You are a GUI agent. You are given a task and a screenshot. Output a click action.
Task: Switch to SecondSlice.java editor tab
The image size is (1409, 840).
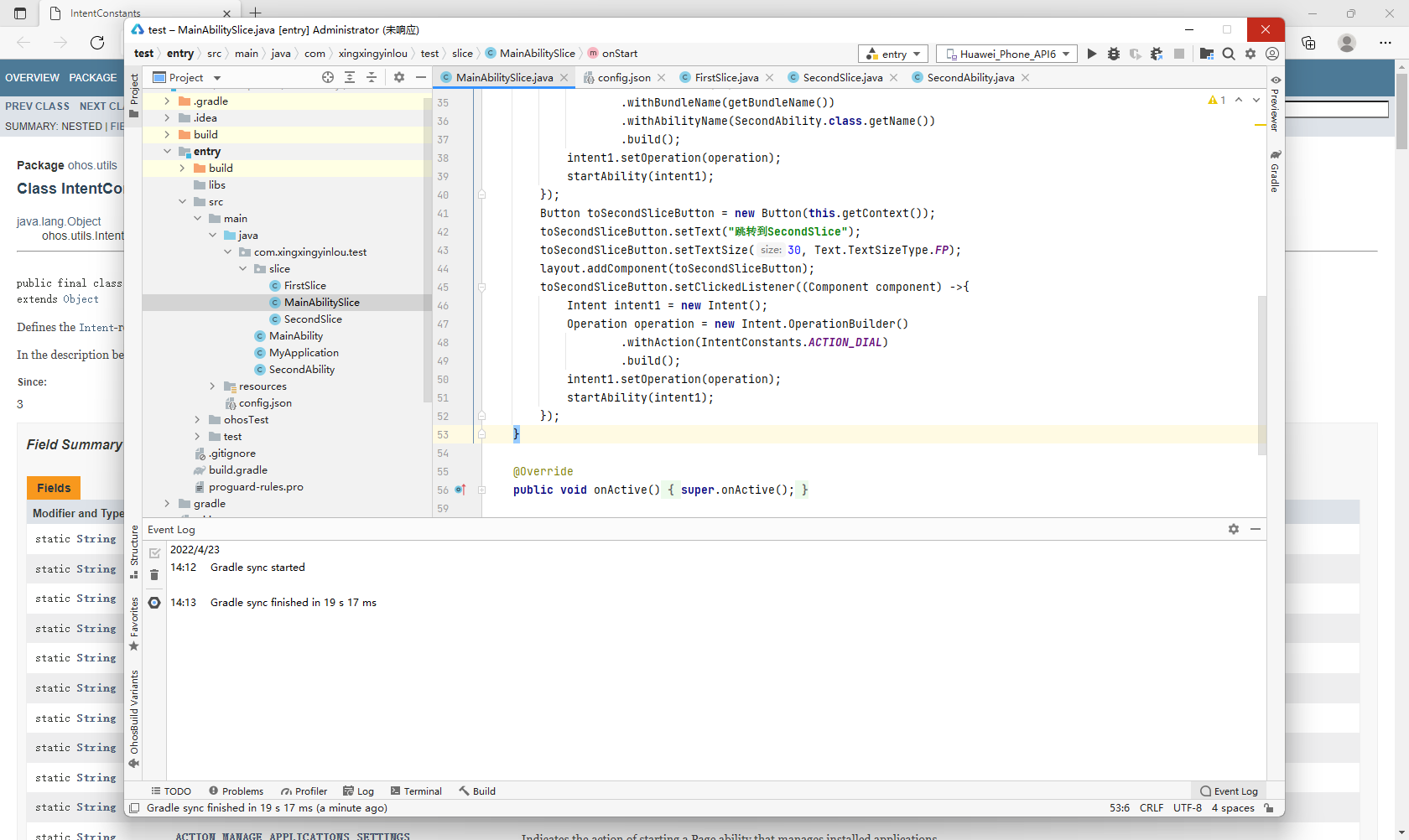tap(842, 77)
